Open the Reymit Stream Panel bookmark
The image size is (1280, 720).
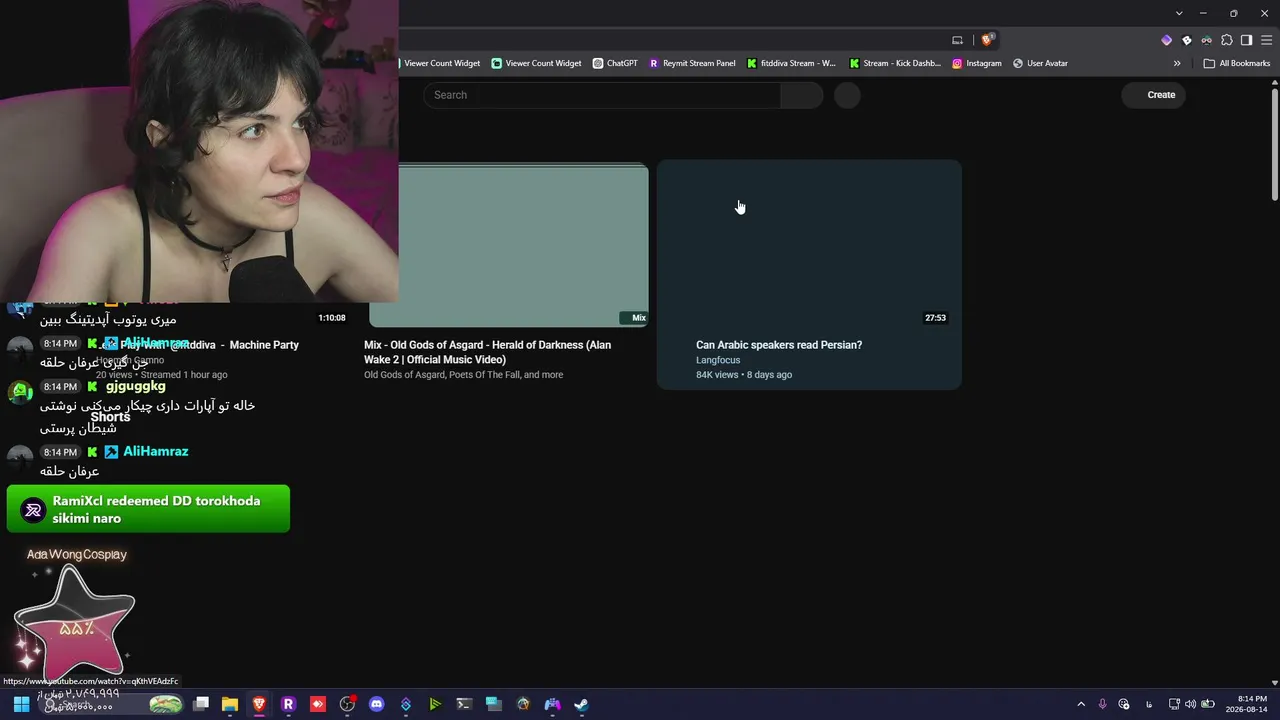(692, 63)
